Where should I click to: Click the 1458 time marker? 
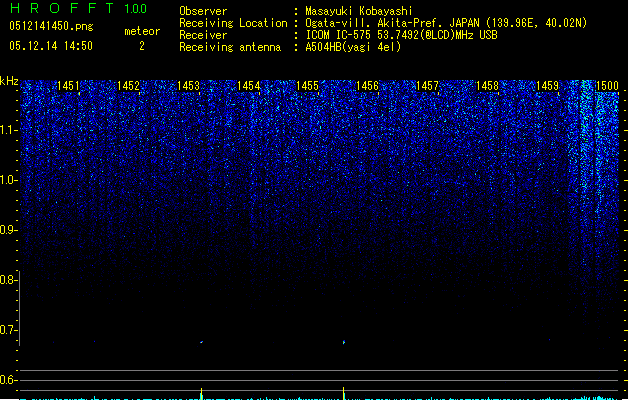487,86
